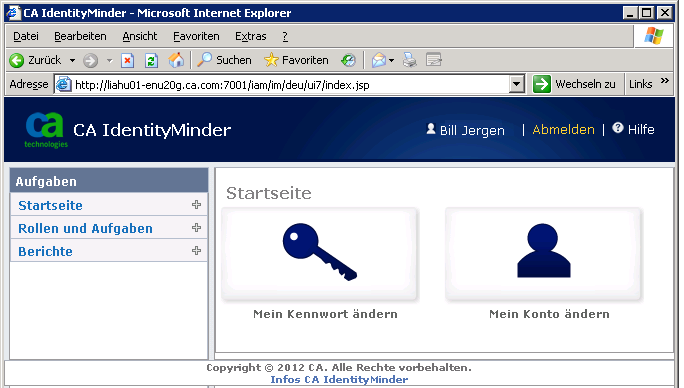This screenshot has height=388, width=684.
Task: Open the Favoriten menu in menu bar
Action: [x=196, y=36]
